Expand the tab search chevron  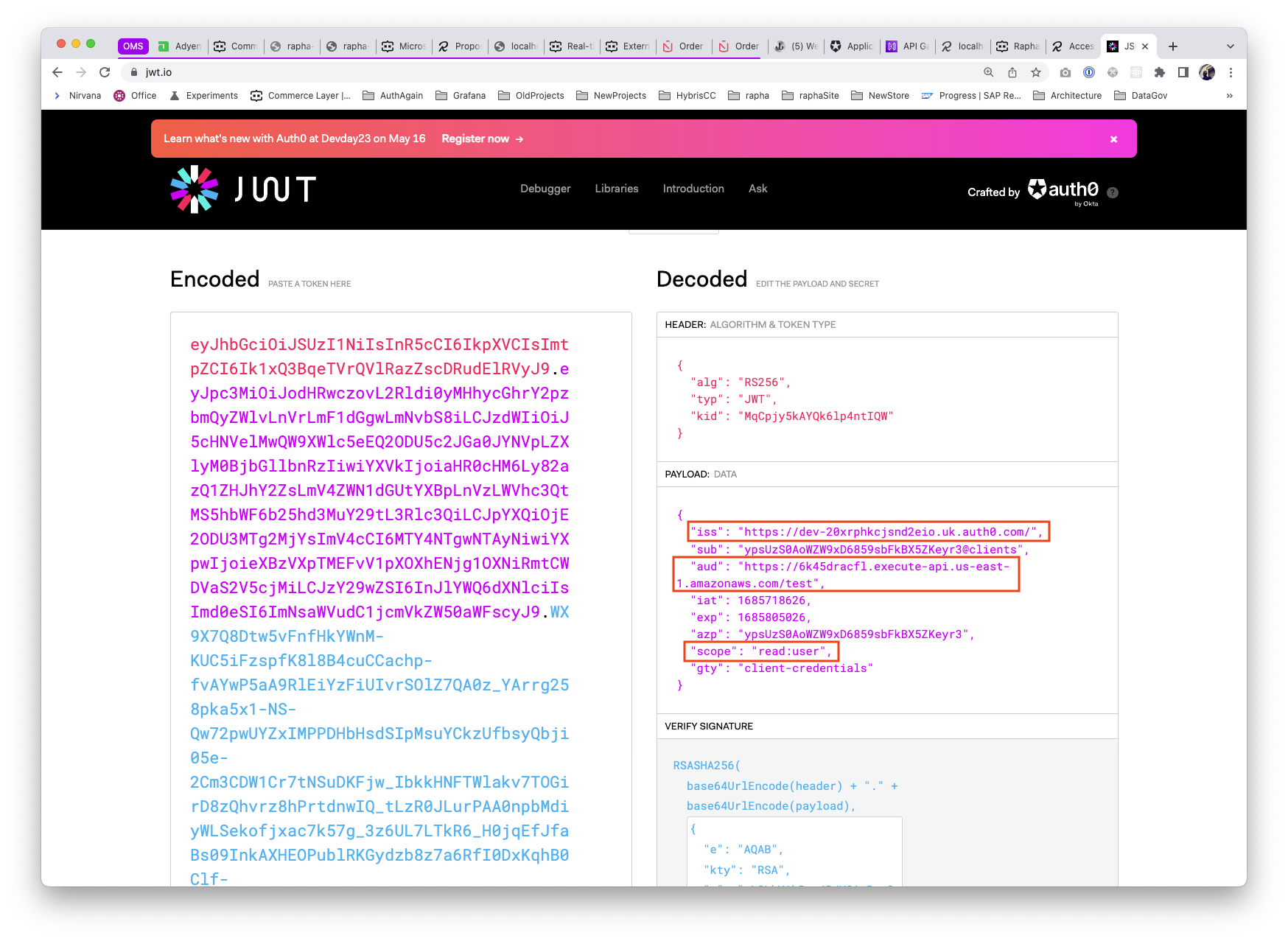(1230, 46)
